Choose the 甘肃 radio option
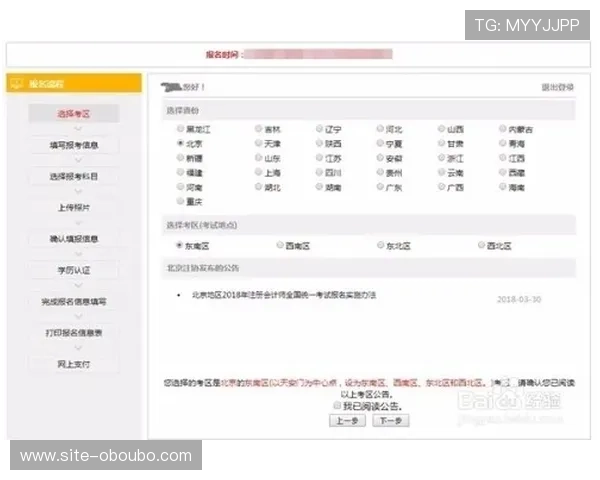600x480 pixels. click(x=442, y=143)
